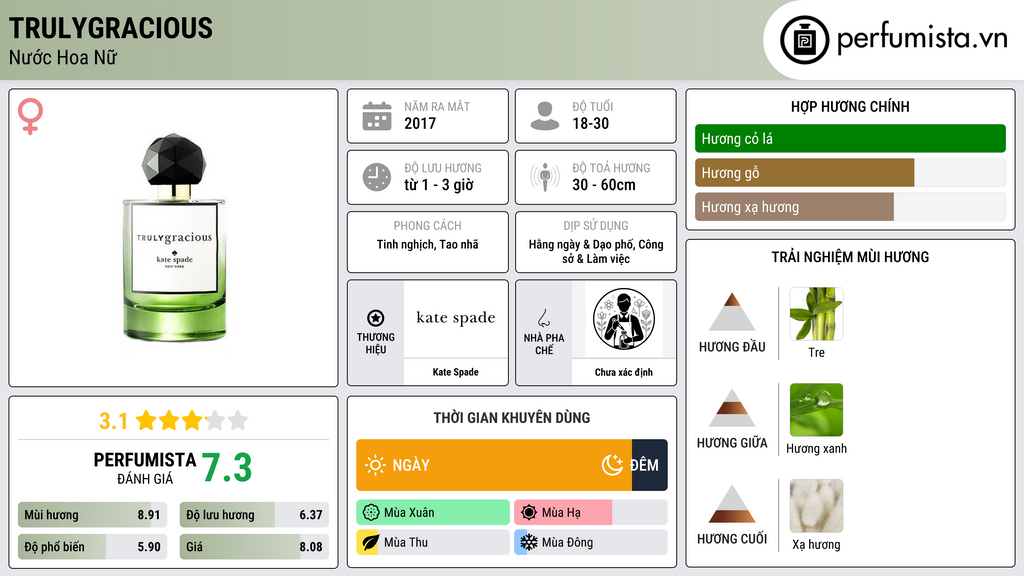
Task: Click the sillage value 30 - 60cm
Action: [604, 185]
